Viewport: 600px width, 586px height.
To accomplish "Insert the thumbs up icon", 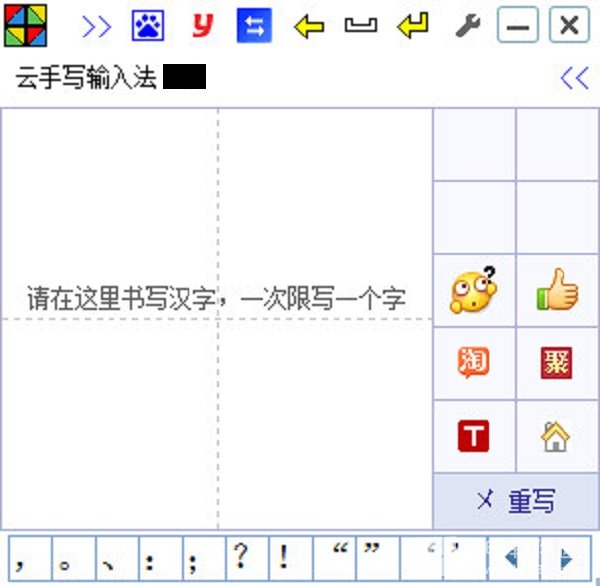I will [x=558, y=290].
